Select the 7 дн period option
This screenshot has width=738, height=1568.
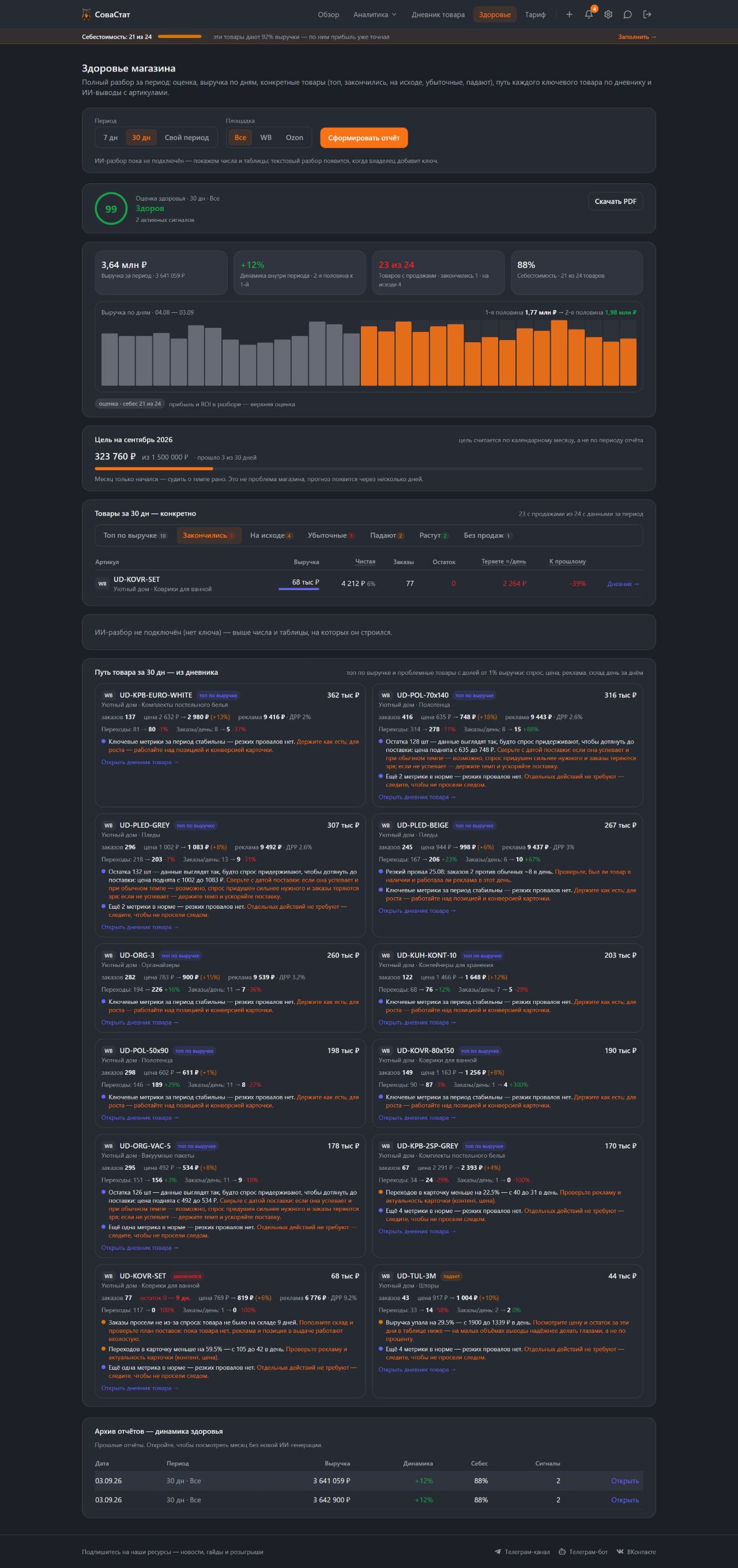click(x=110, y=138)
